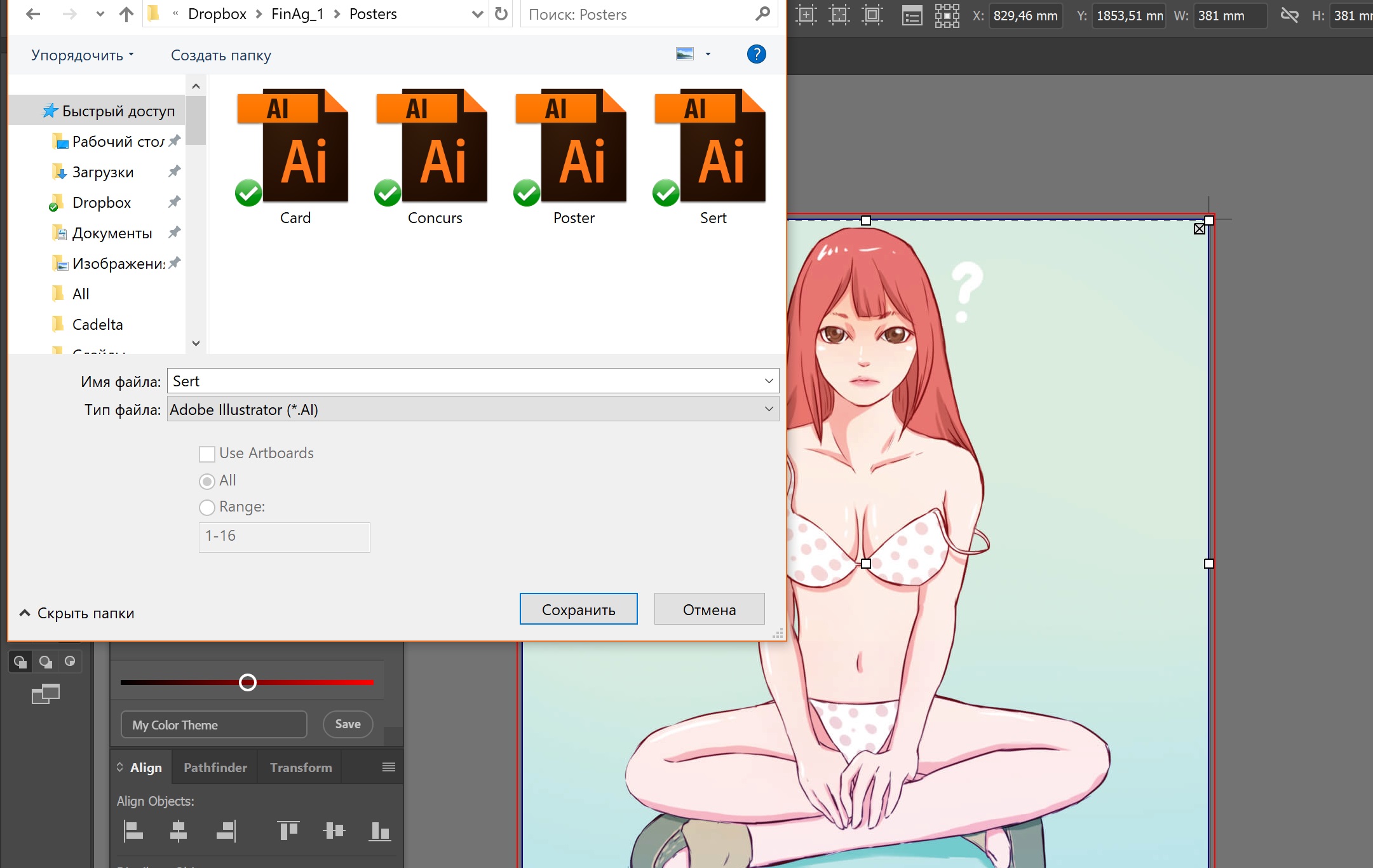Screen dimensions: 1373x868
Task: Save the color theme
Action: pos(348,724)
